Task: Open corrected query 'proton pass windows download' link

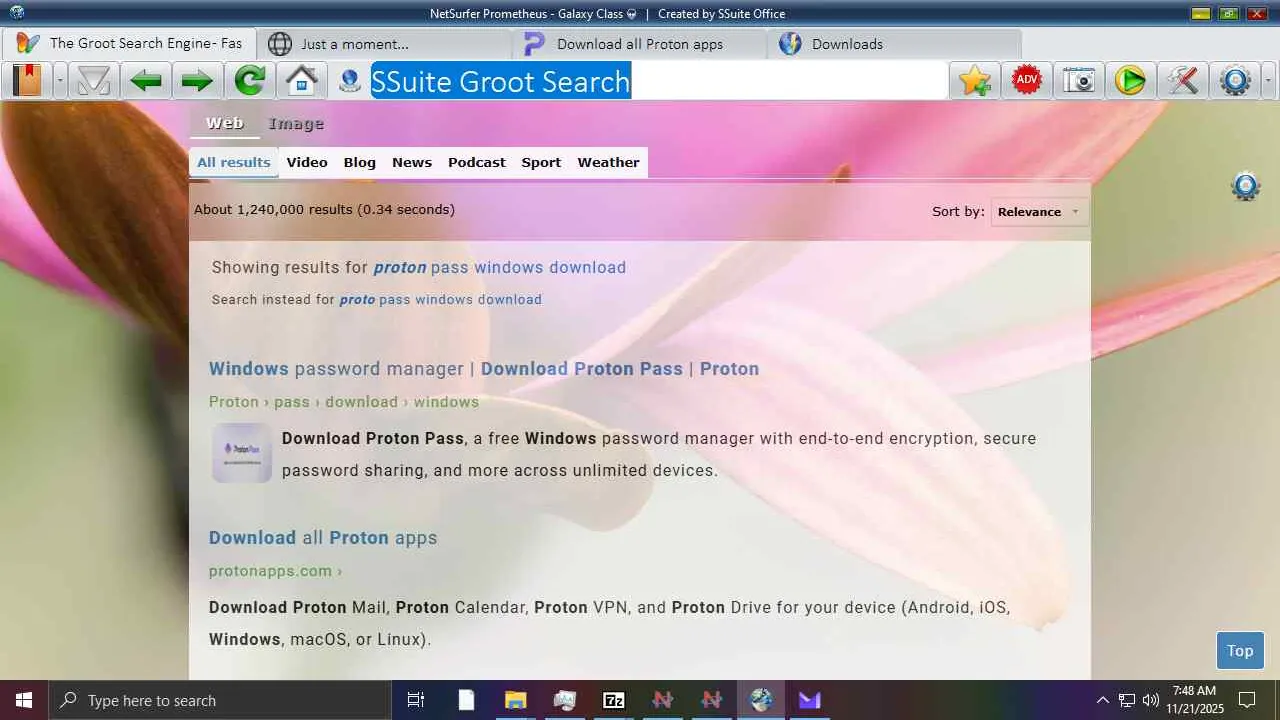Action: coord(500,268)
